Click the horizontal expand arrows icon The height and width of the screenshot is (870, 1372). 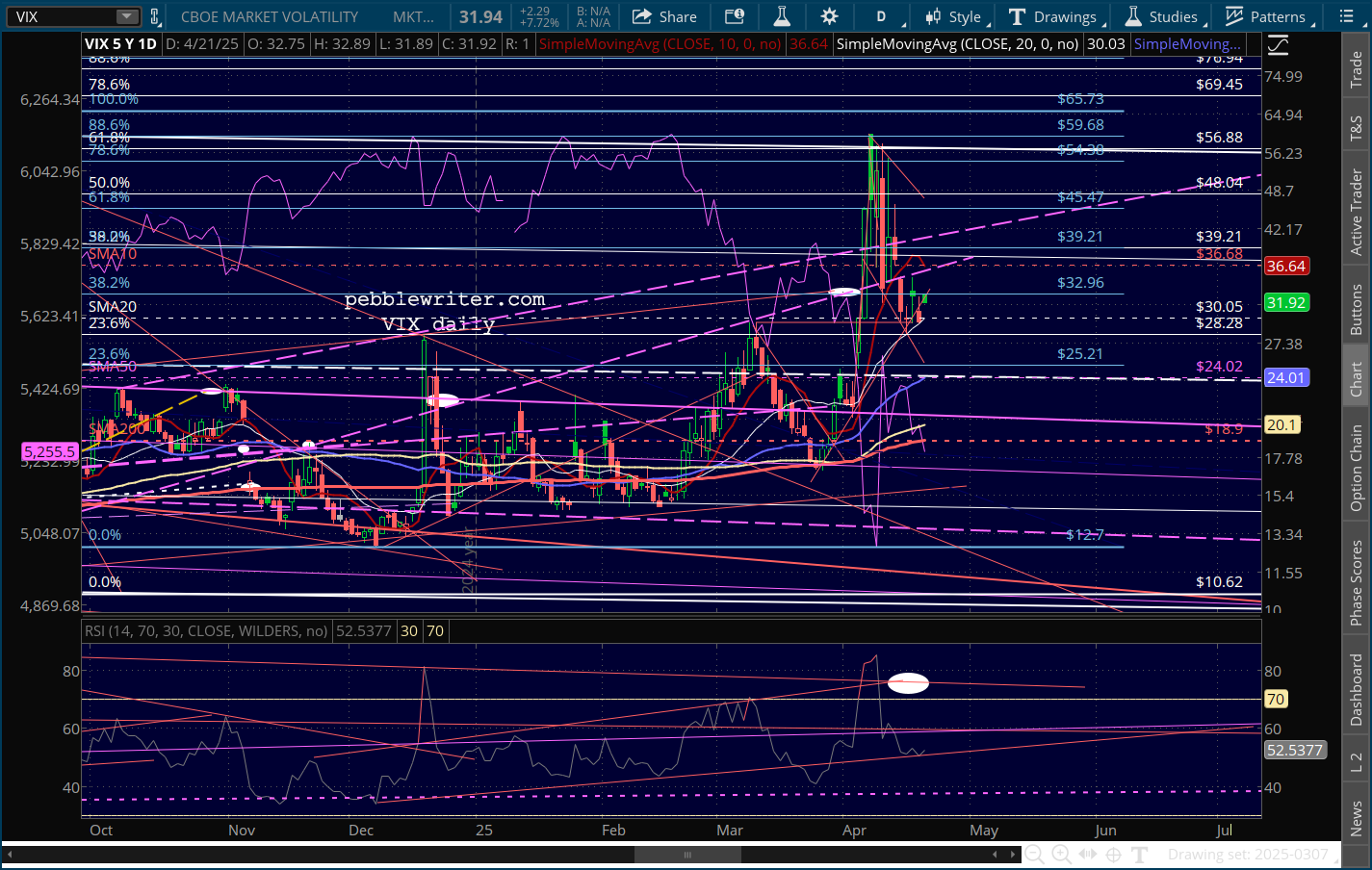tap(1087, 855)
